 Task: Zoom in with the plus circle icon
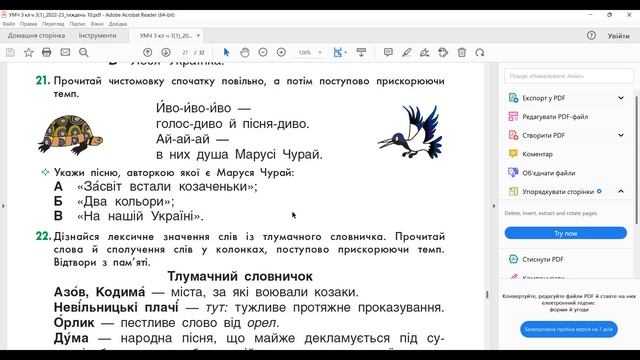(x=281, y=52)
